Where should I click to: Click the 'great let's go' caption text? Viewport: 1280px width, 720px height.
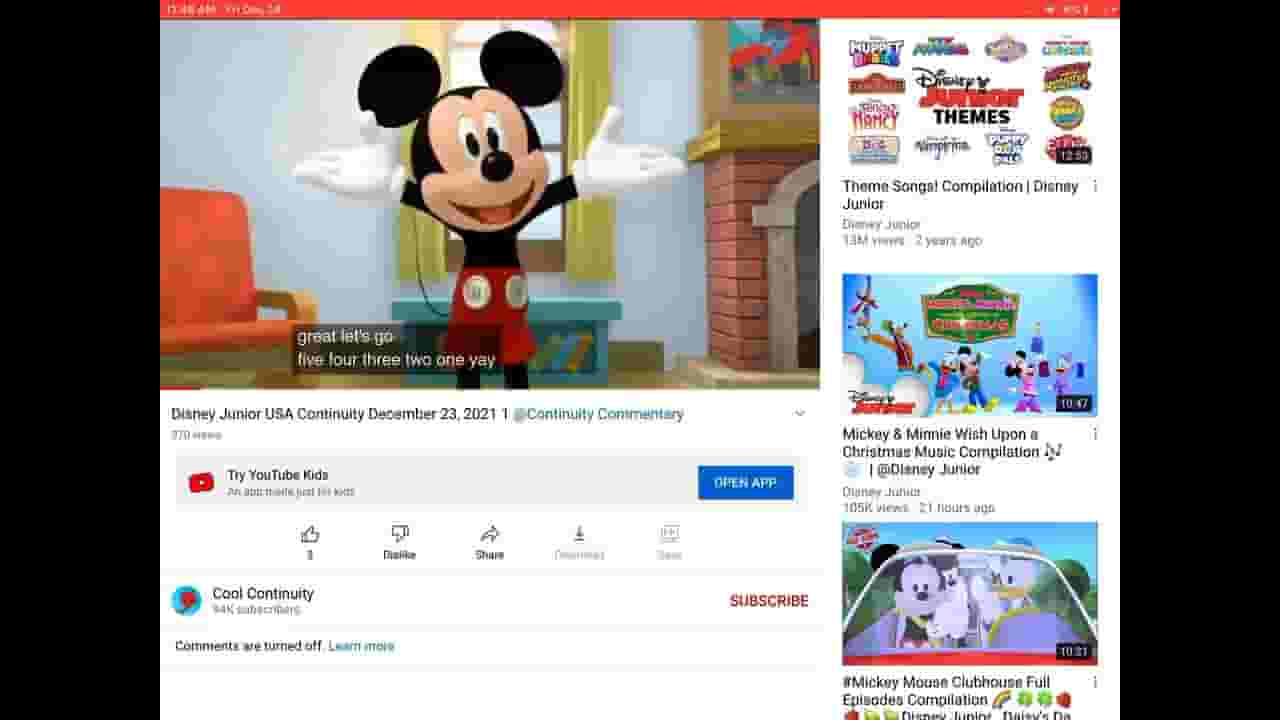click(345, 337)
